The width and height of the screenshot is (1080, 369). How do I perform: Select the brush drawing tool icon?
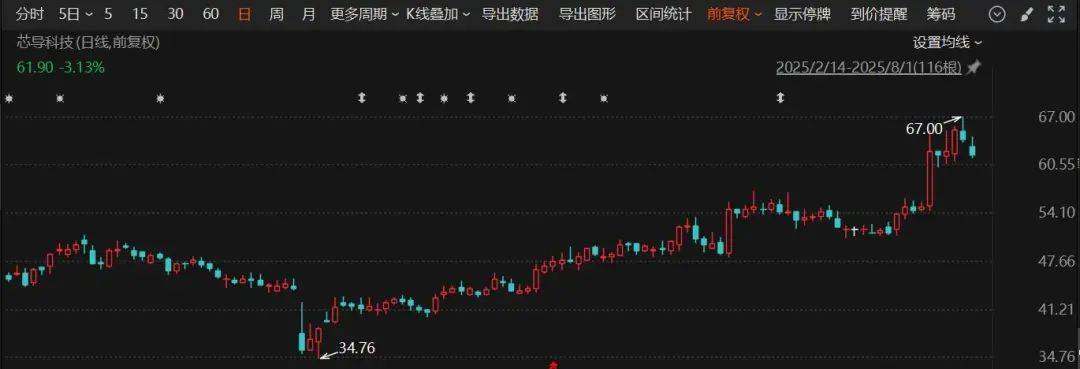(x=1026, y=14)
